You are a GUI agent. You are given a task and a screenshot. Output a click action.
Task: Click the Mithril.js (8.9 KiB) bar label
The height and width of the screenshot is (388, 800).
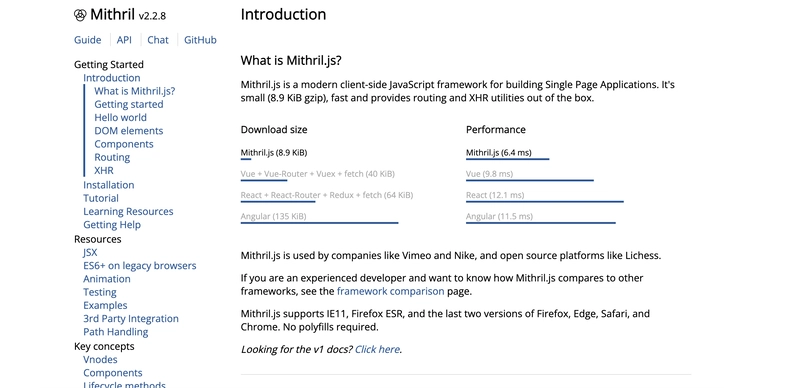click(x=273, y=152)
